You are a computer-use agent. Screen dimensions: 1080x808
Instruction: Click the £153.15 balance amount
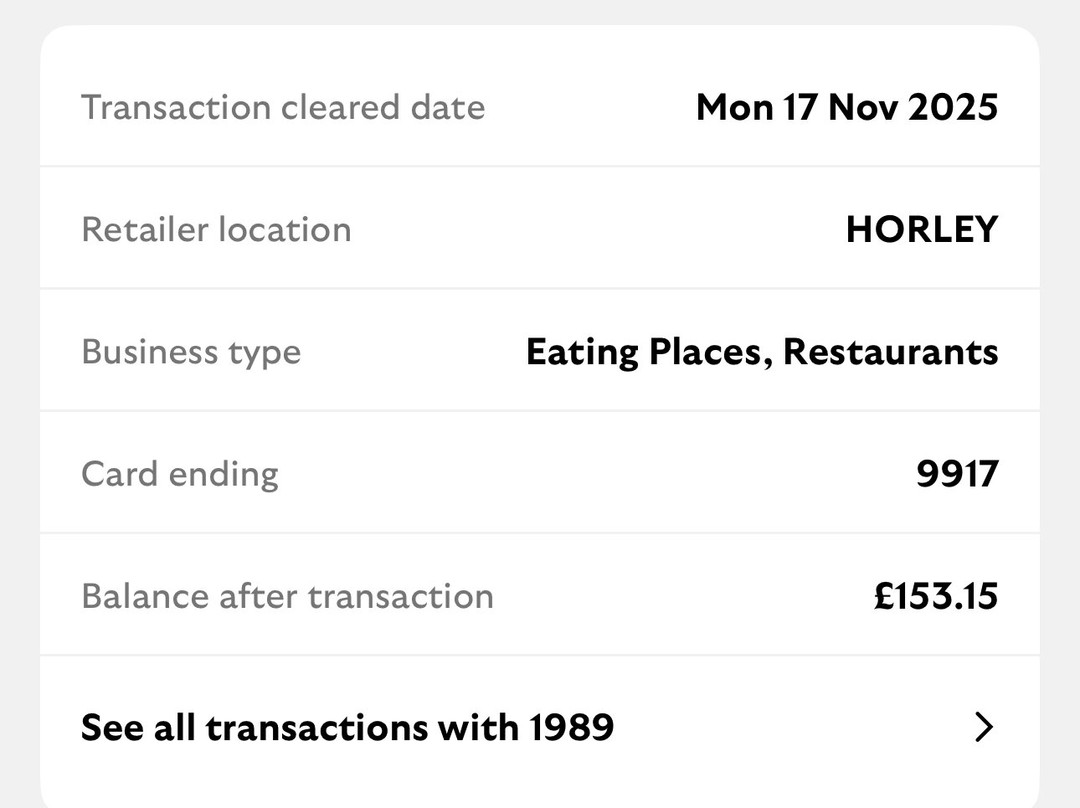tap(935, 596)
